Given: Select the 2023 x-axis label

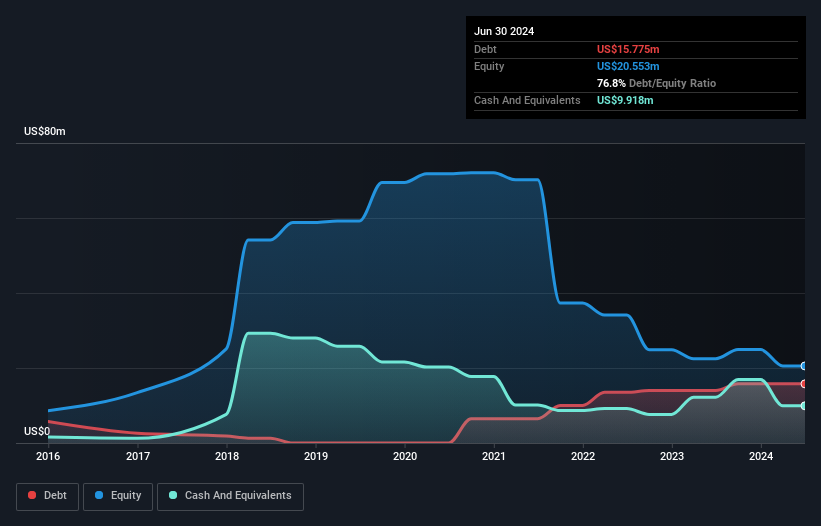Looking at the screenshot, I should click(672, 456).
